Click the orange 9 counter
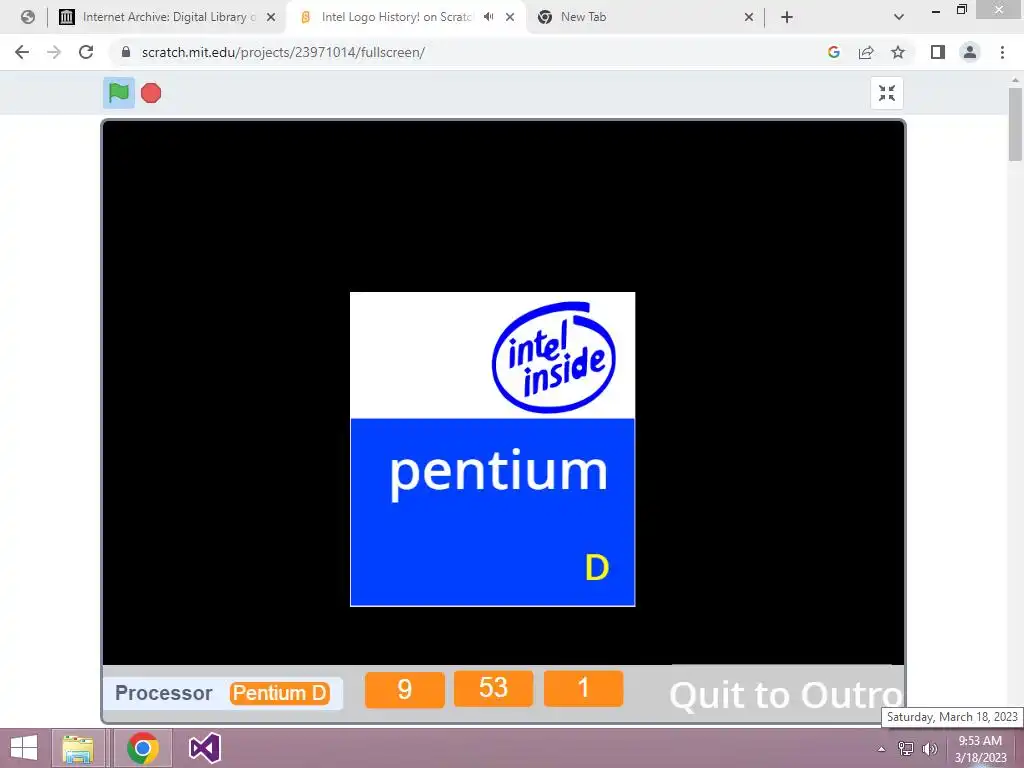This screenshot has width=1024, height=768. [405, 689]
